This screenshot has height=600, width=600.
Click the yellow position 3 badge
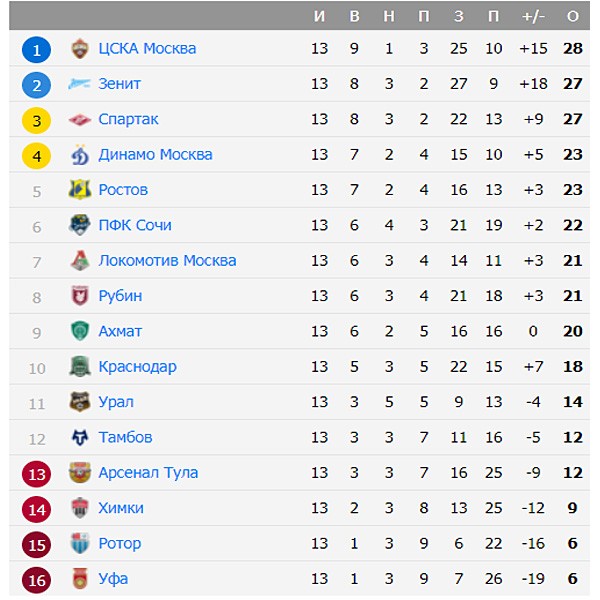coord(36,121)
